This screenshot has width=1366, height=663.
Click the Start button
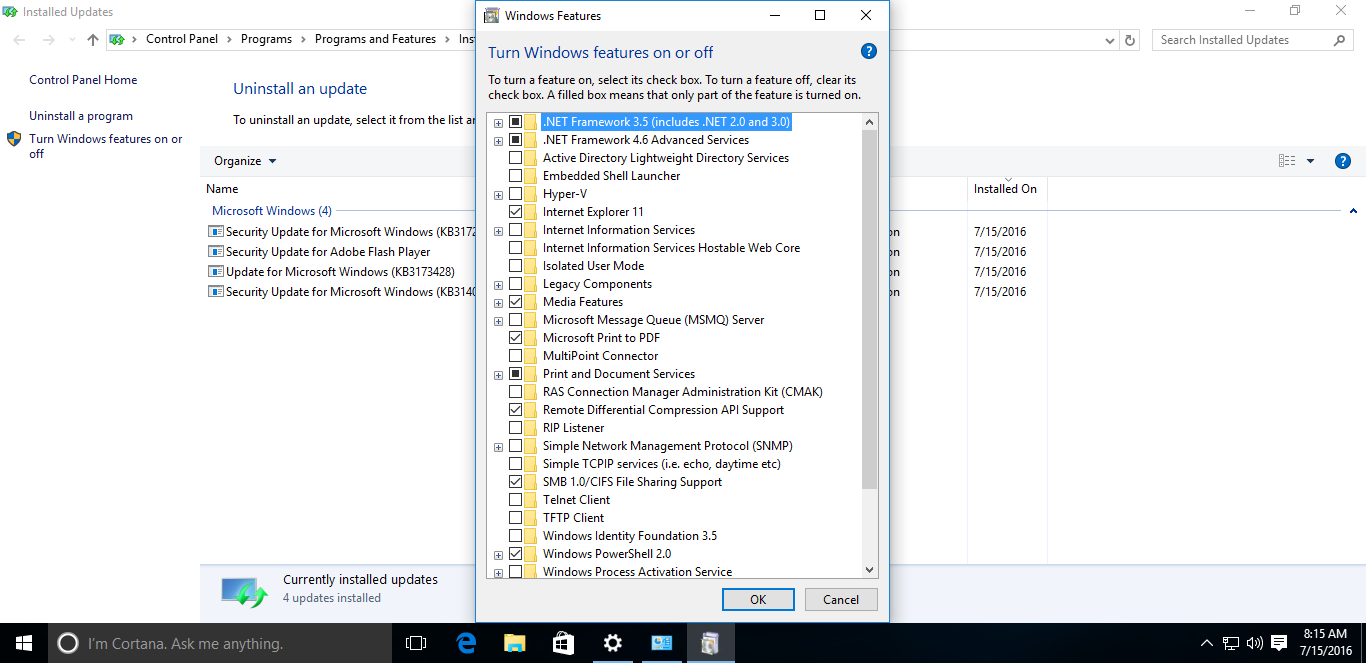(23, 642)
